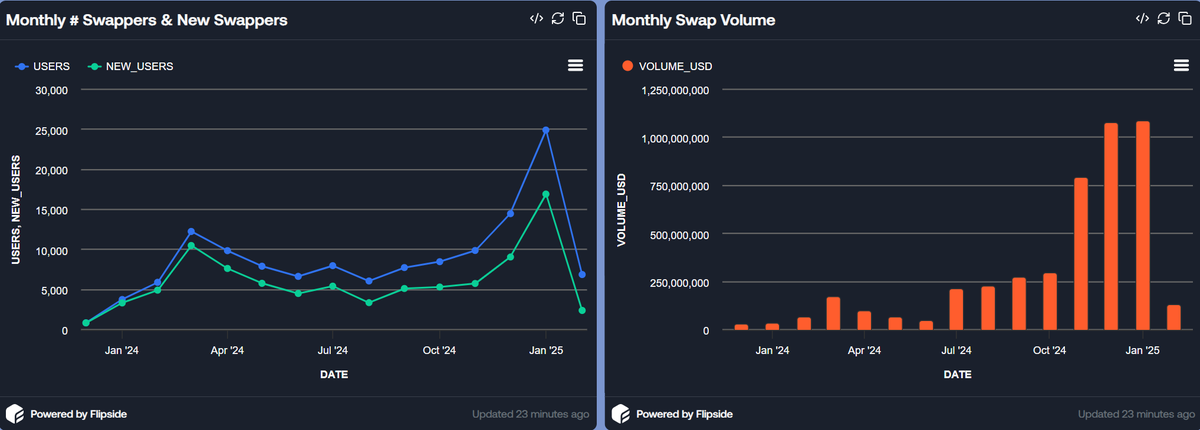Screen dimensions: 1200x430
Task: Click the USERS, NEW_USERS vertical axis title
Action: coord(16,212)
